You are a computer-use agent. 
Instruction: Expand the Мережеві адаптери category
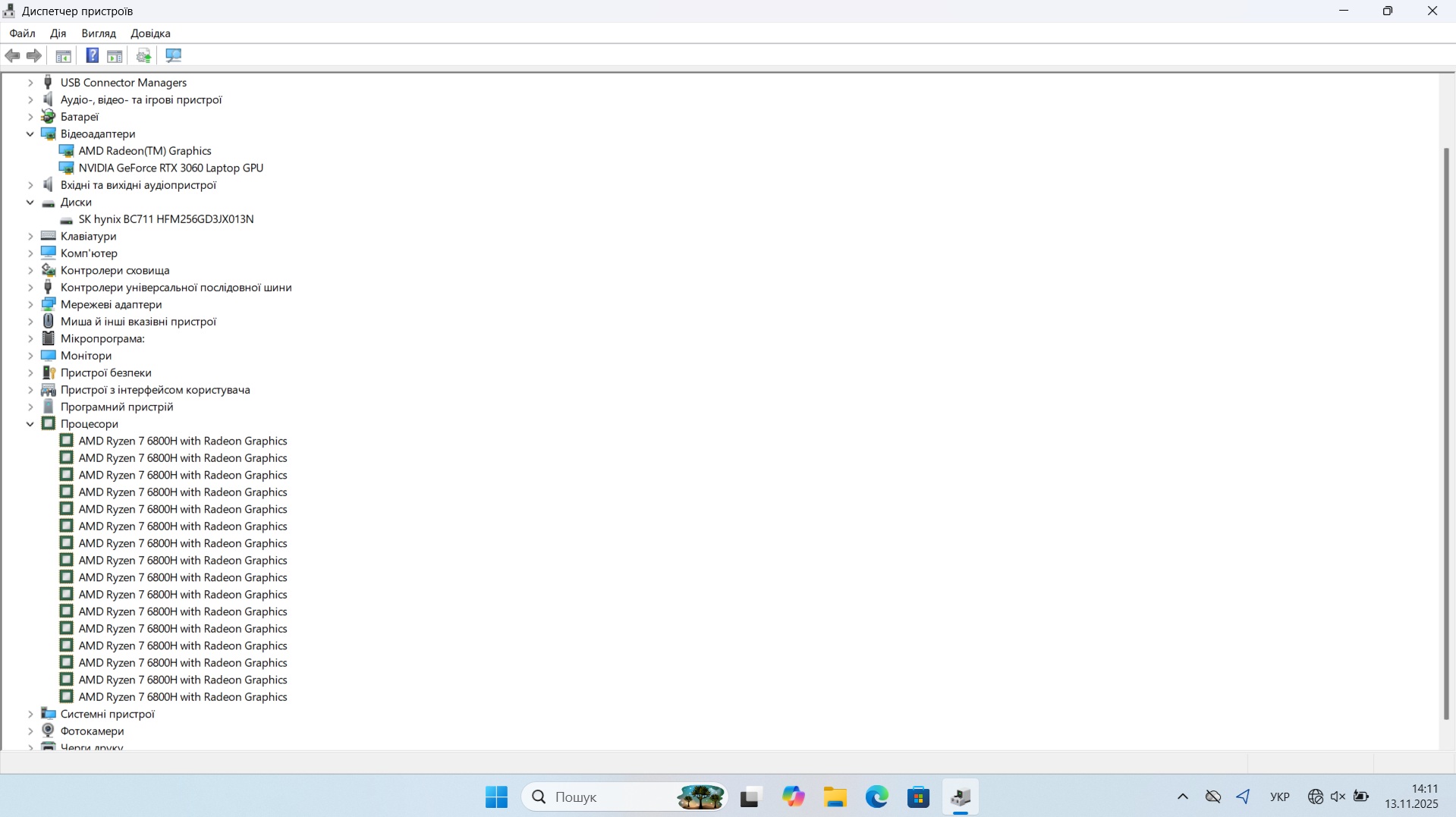point(30,305)
